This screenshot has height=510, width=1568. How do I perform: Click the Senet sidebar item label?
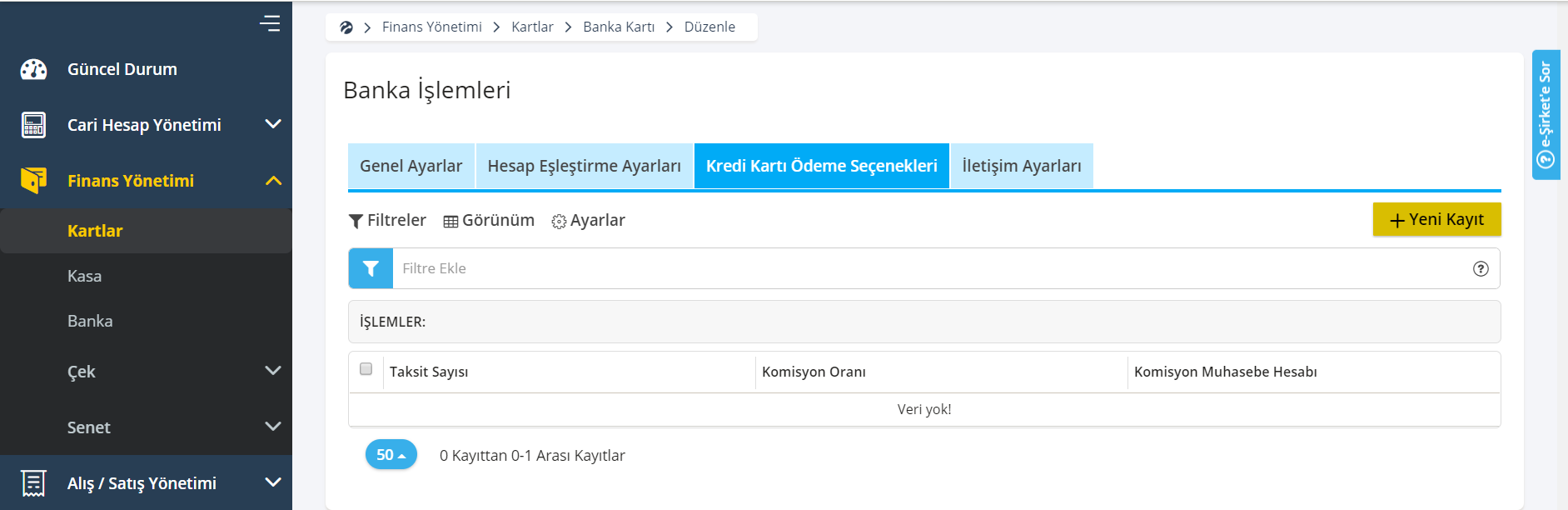[89, 427]
